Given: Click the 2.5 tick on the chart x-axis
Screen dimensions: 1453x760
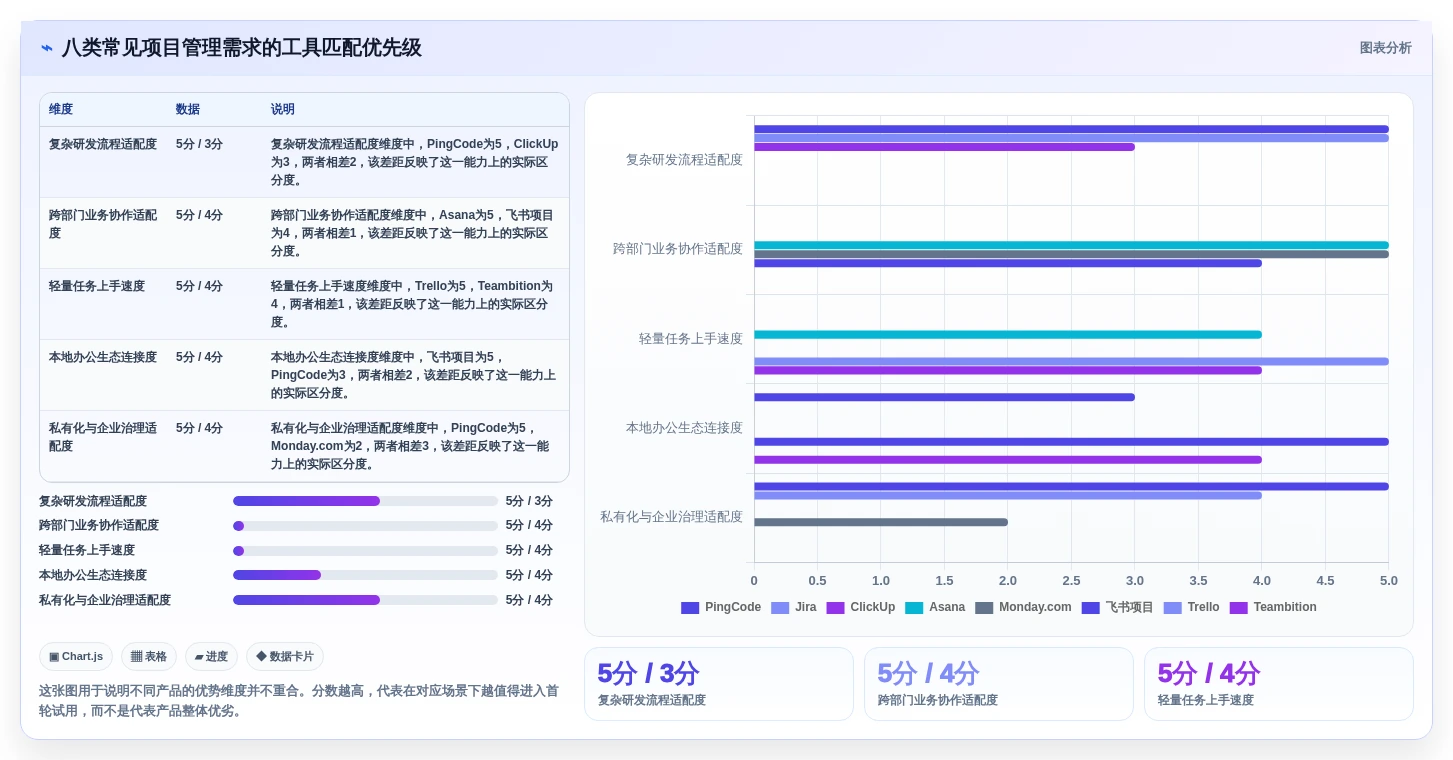Looking at the screenshot, I should point(1071,581).
